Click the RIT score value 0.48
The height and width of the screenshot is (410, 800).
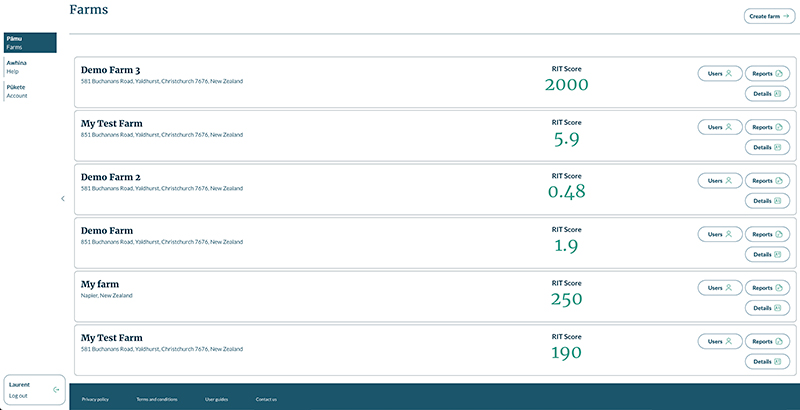pyautogui.click(x=566, y=192)
